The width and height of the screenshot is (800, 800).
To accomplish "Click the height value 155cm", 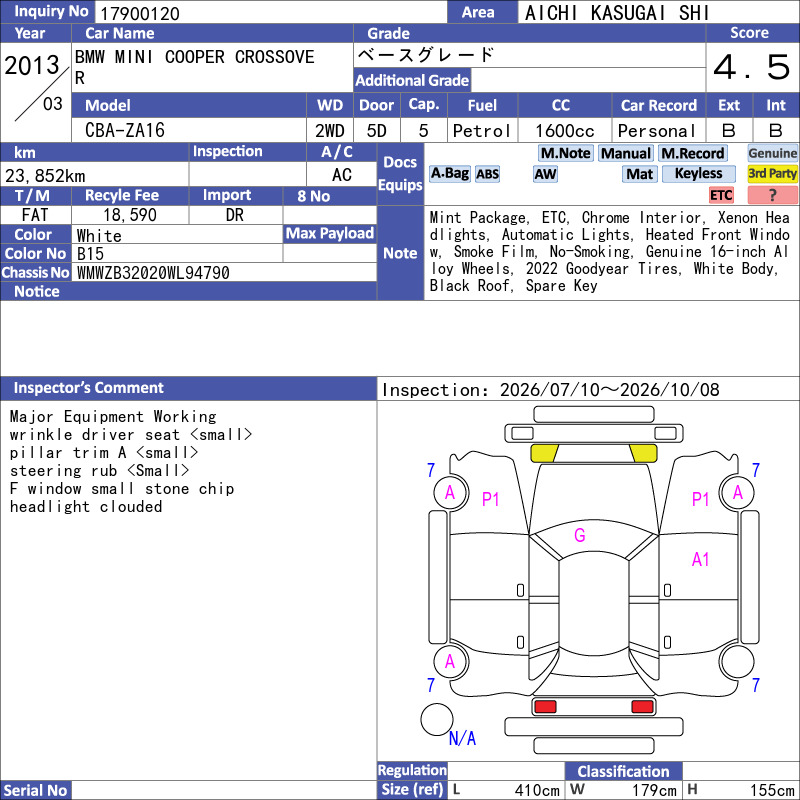I will [x=772, y=790].
